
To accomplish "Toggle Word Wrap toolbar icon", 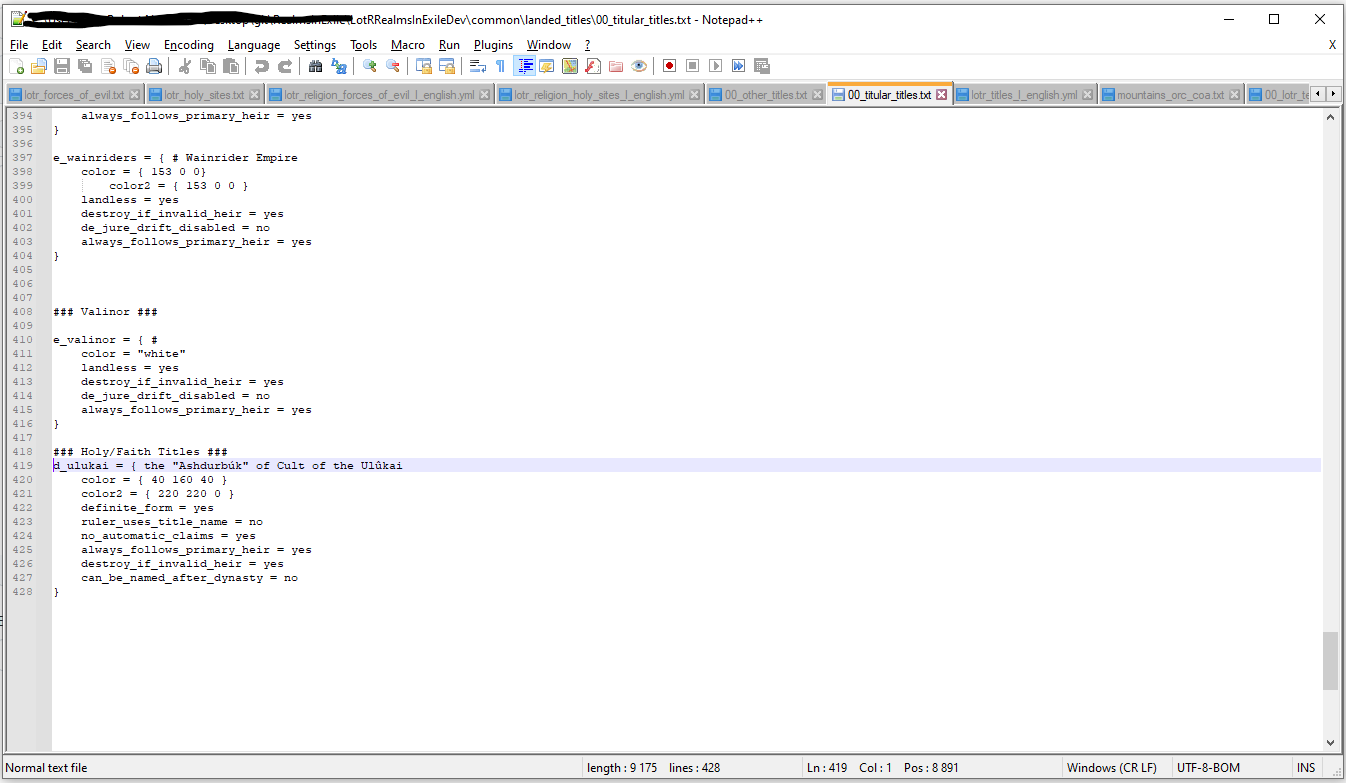I will (x=478, y=66).
